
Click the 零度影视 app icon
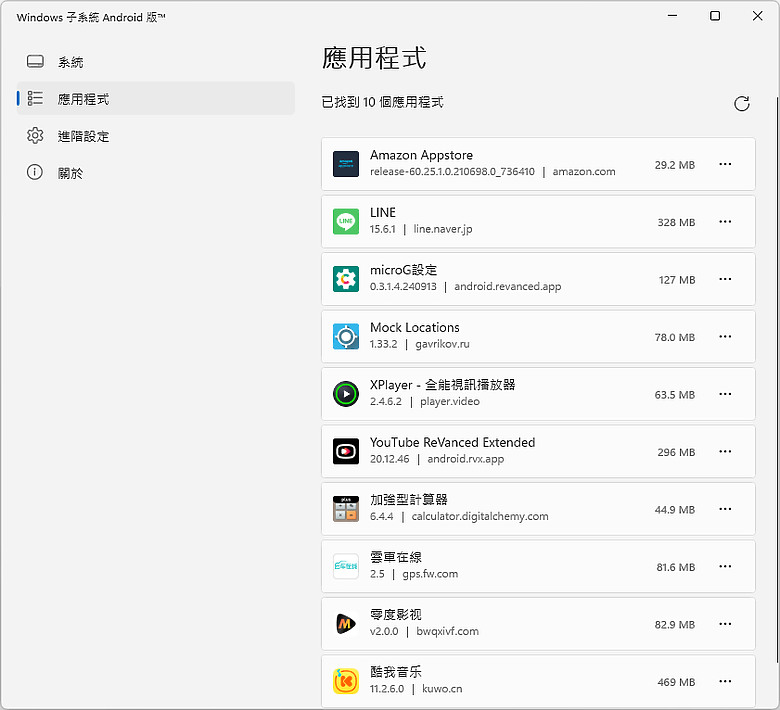[x=346, y=623]
